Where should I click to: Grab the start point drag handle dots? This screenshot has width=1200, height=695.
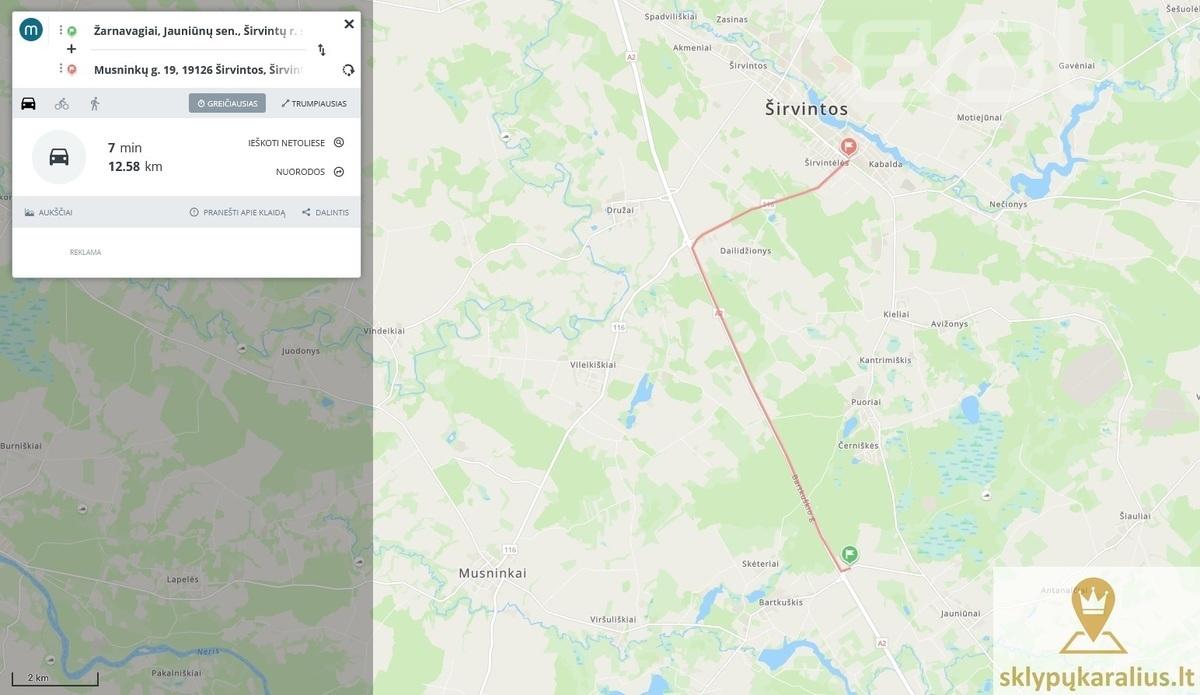(x=61, y=31)
